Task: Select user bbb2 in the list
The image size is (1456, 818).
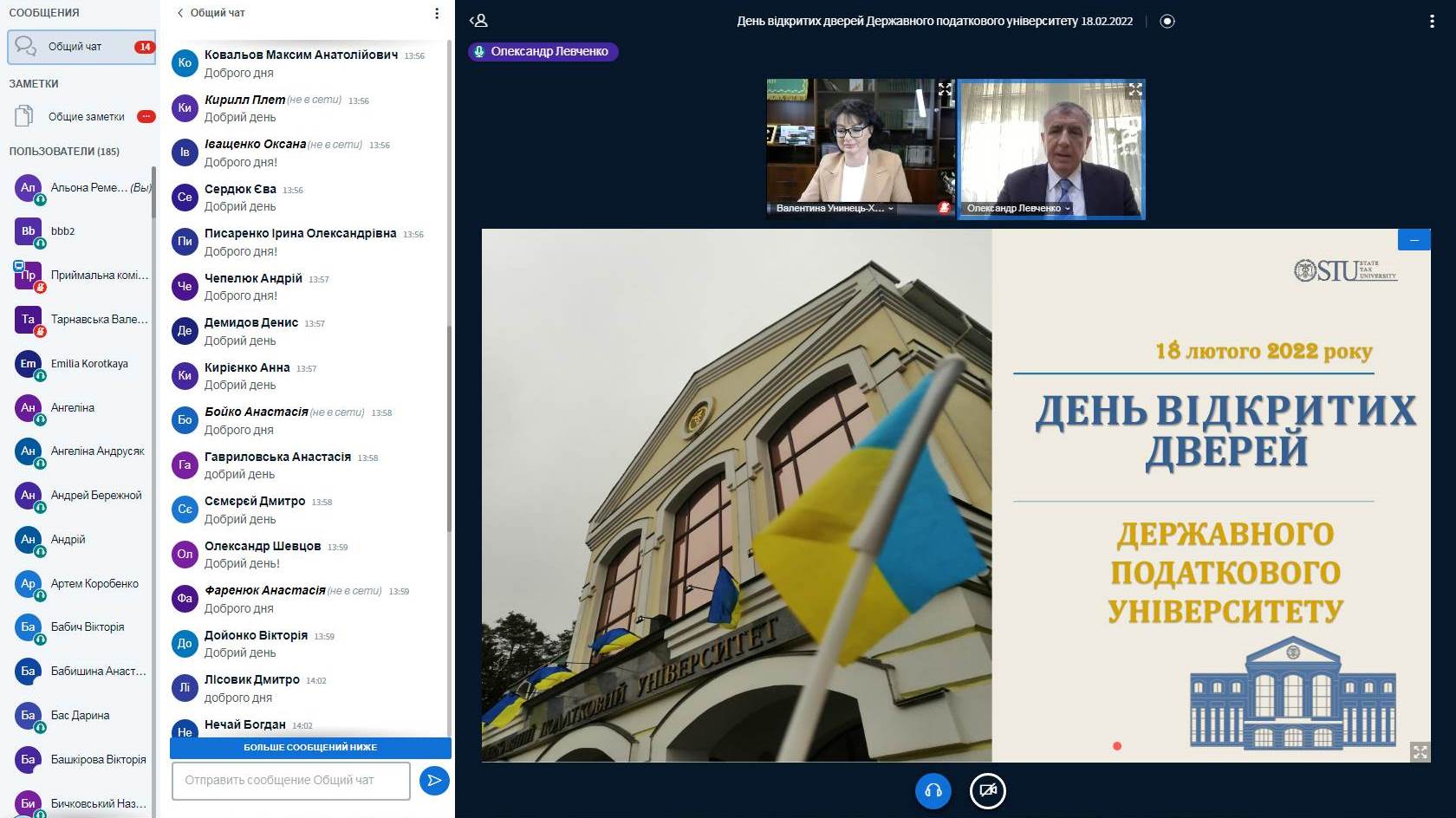Action: (x=82, y=231)
